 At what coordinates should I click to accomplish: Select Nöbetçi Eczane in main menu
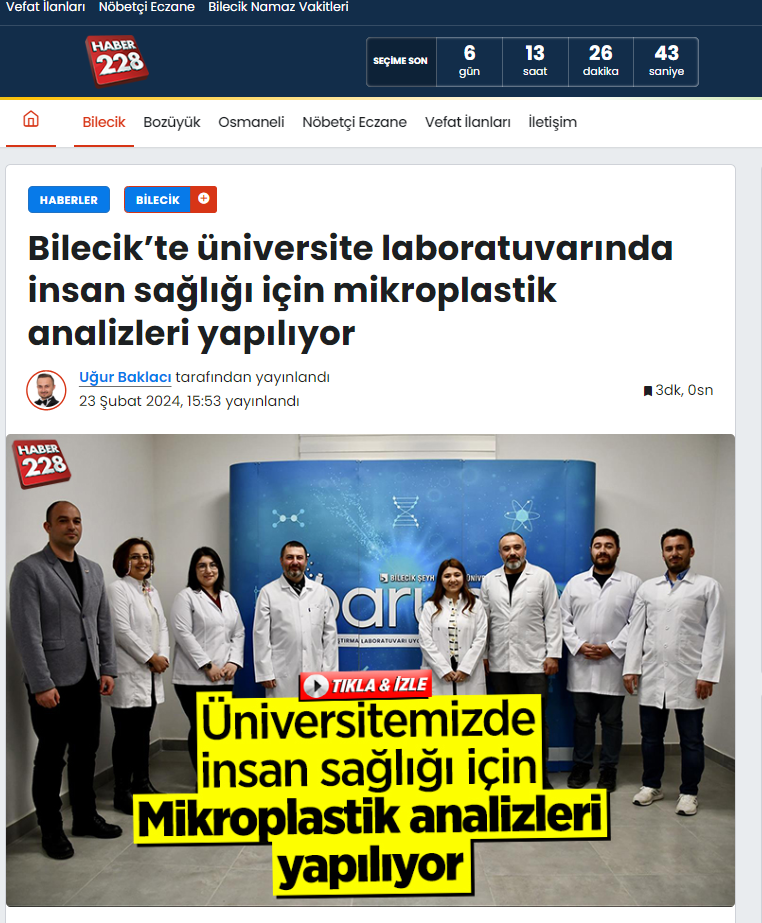(x=355, y=122)
